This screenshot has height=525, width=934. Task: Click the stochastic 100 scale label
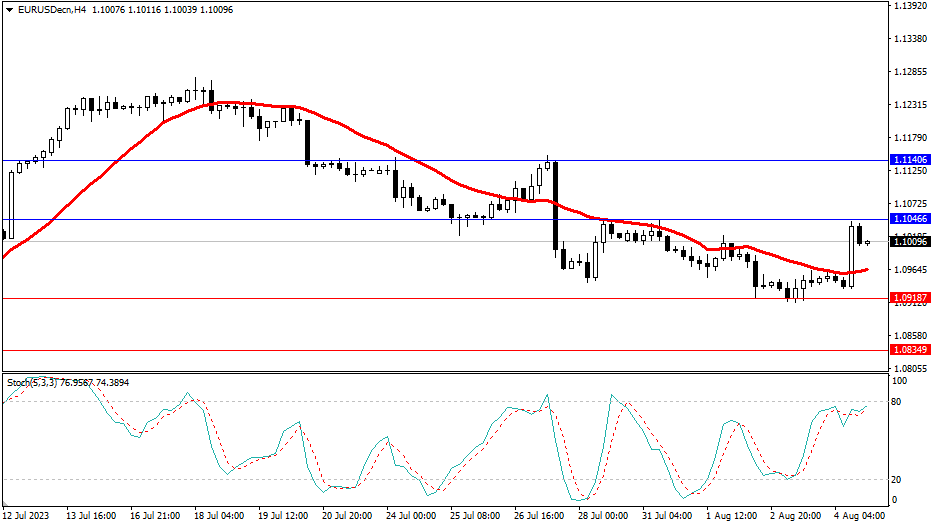point(899,381)
